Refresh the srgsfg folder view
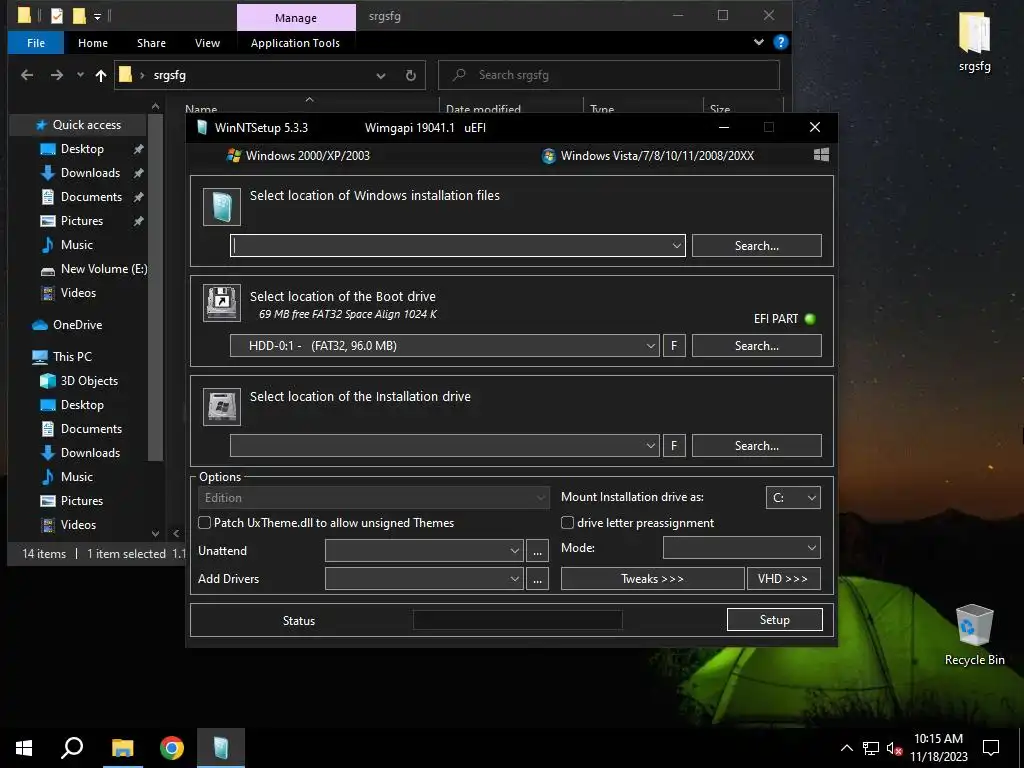The image size is (1024, 768). pyautogui.click(x=411, y=75)
